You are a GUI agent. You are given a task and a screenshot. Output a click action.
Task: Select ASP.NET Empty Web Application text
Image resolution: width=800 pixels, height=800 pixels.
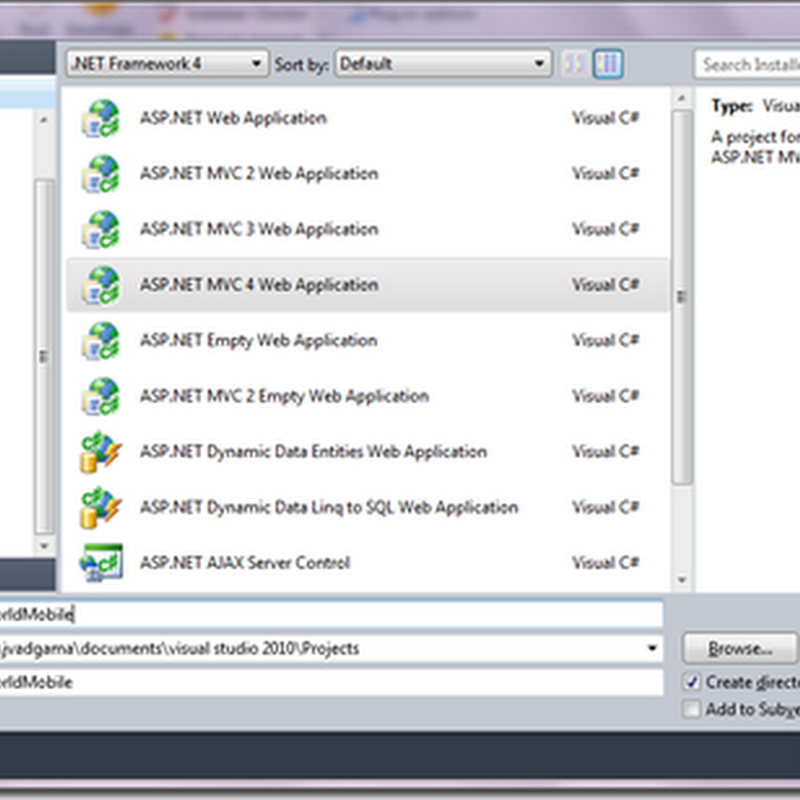coord(259,341)
